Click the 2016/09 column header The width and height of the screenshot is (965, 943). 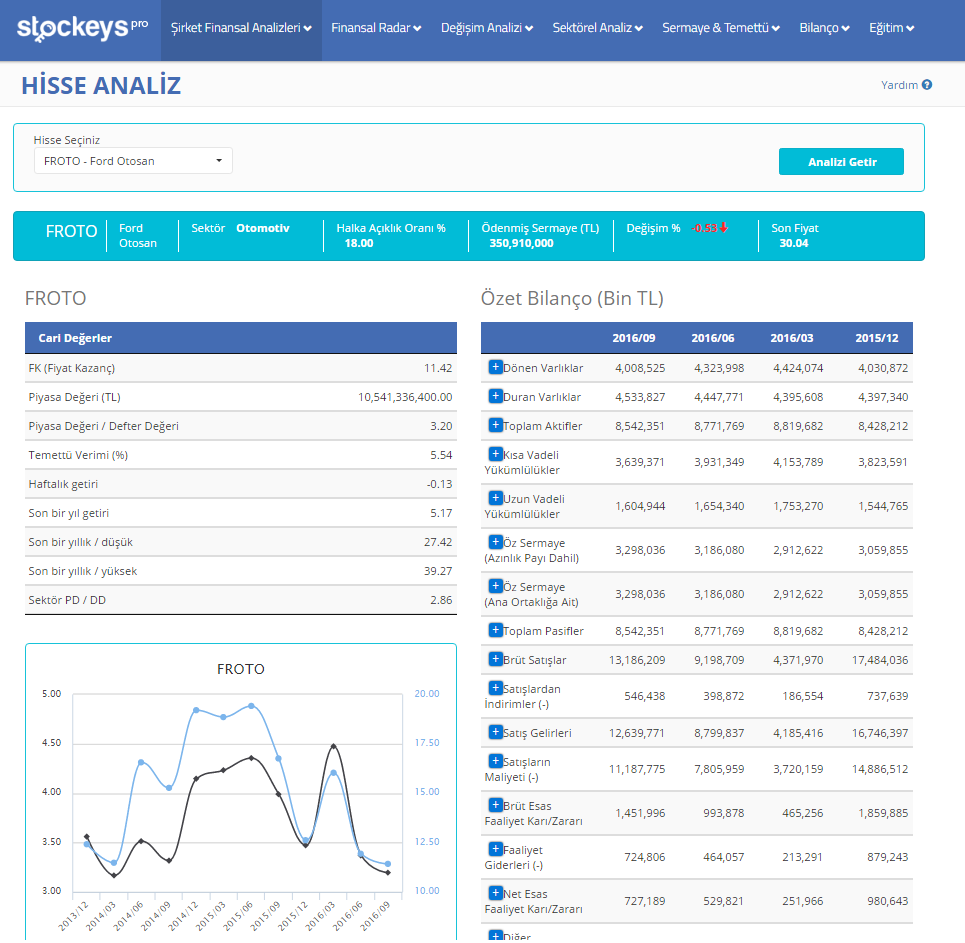[633, 338]
